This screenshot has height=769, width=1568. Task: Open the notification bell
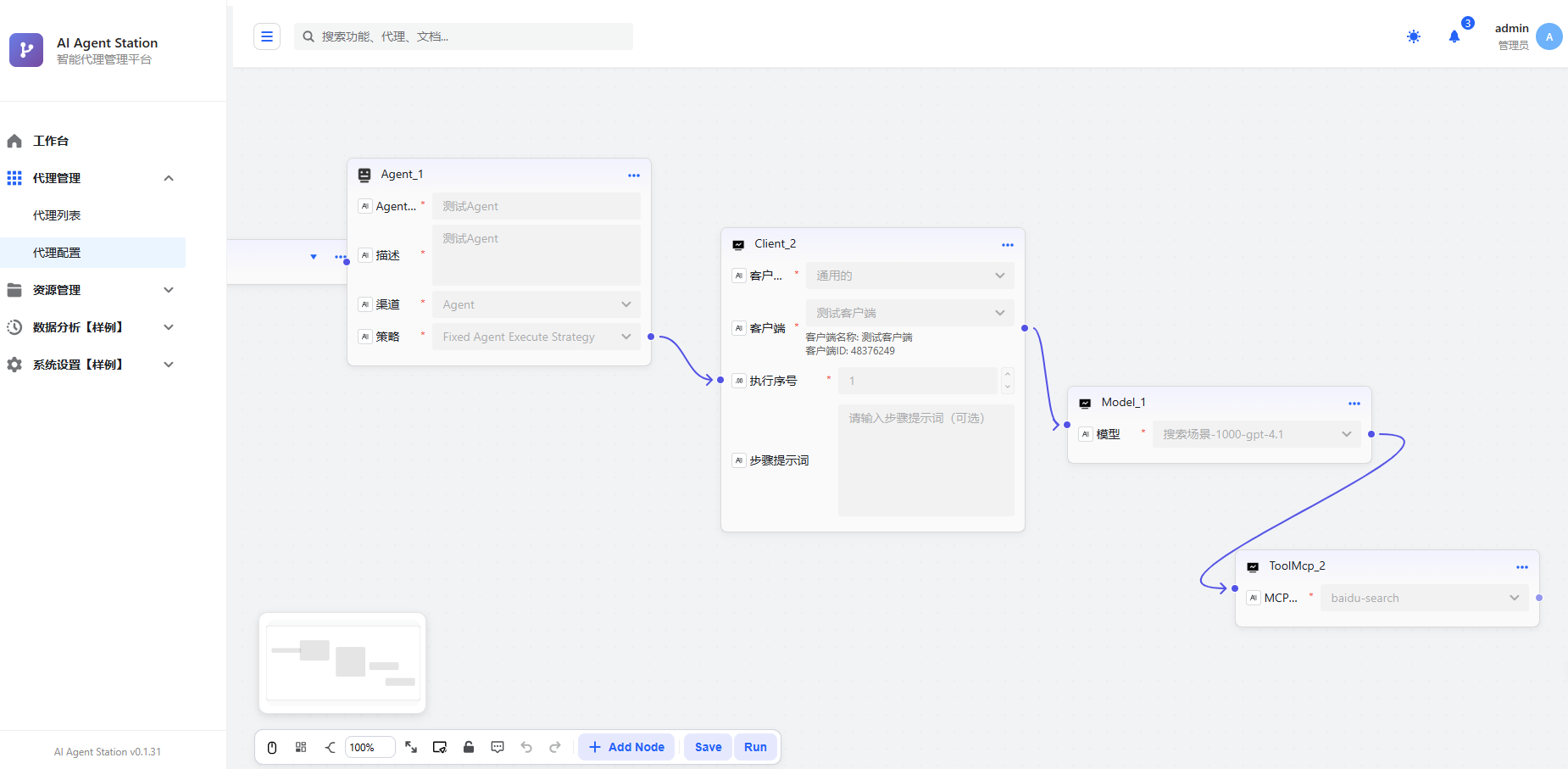tap(1454, 36)
